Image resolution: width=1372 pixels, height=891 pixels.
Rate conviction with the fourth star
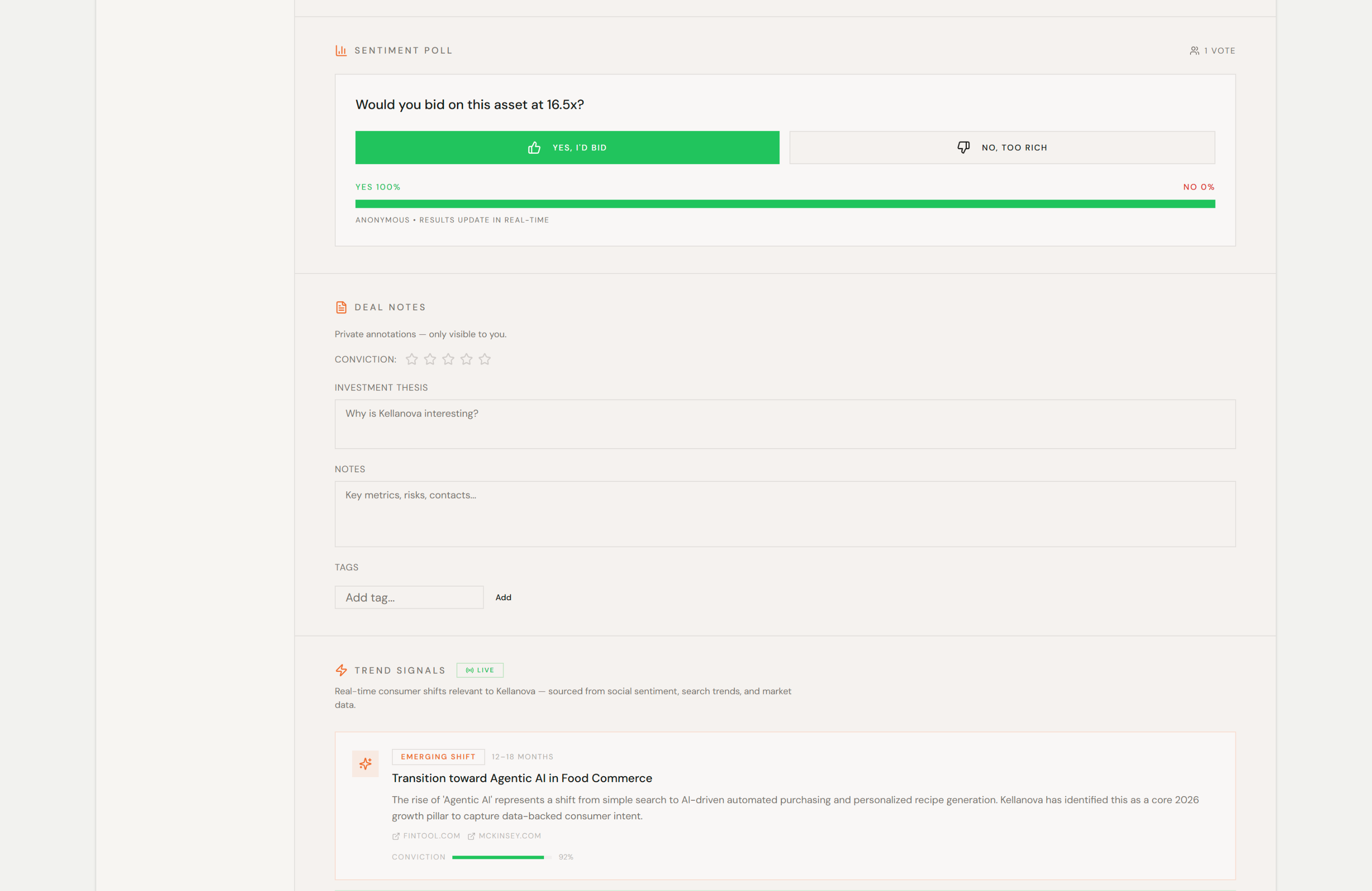pos(466,360)
